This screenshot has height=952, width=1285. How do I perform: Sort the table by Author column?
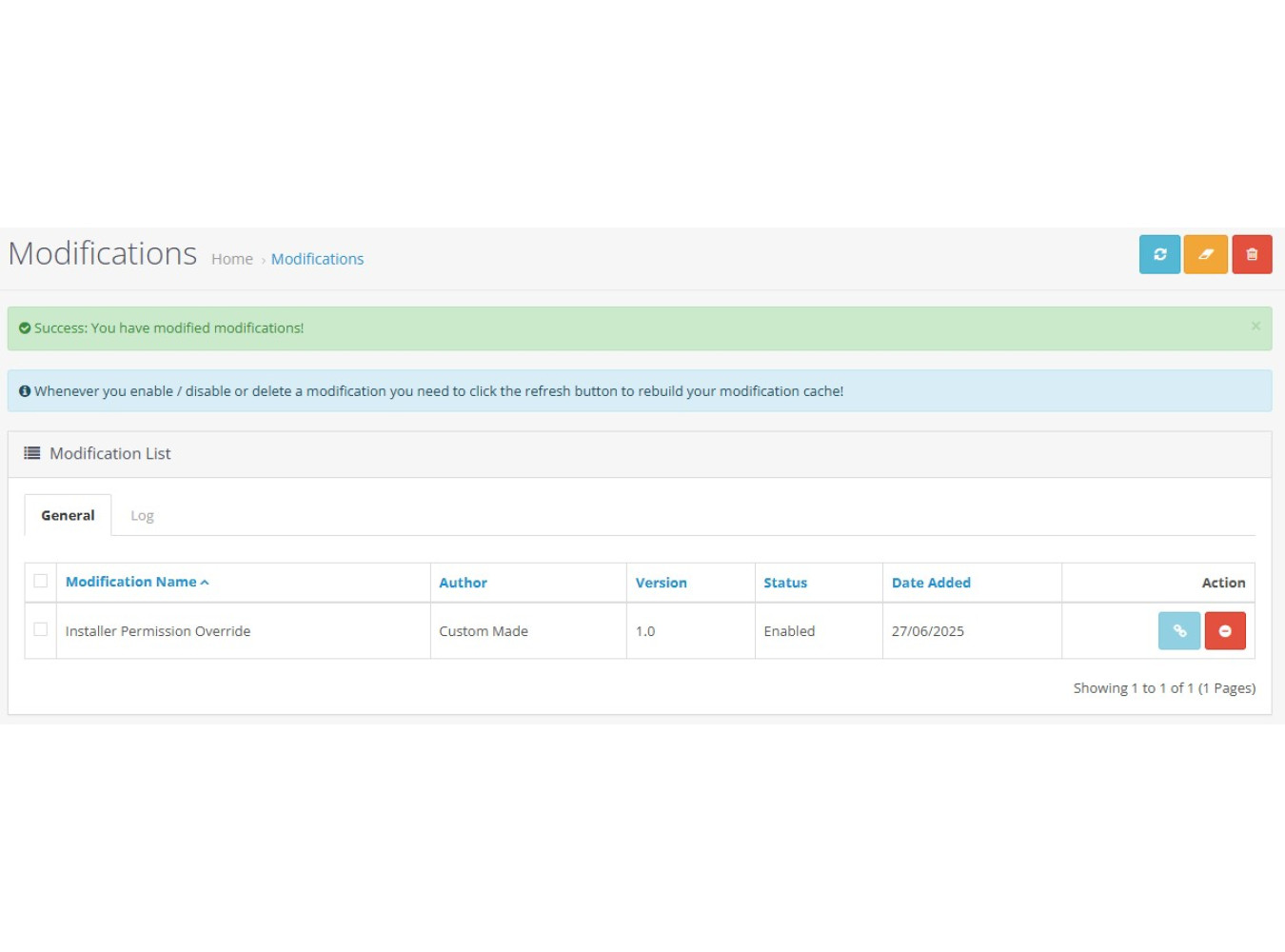point(463,583)
